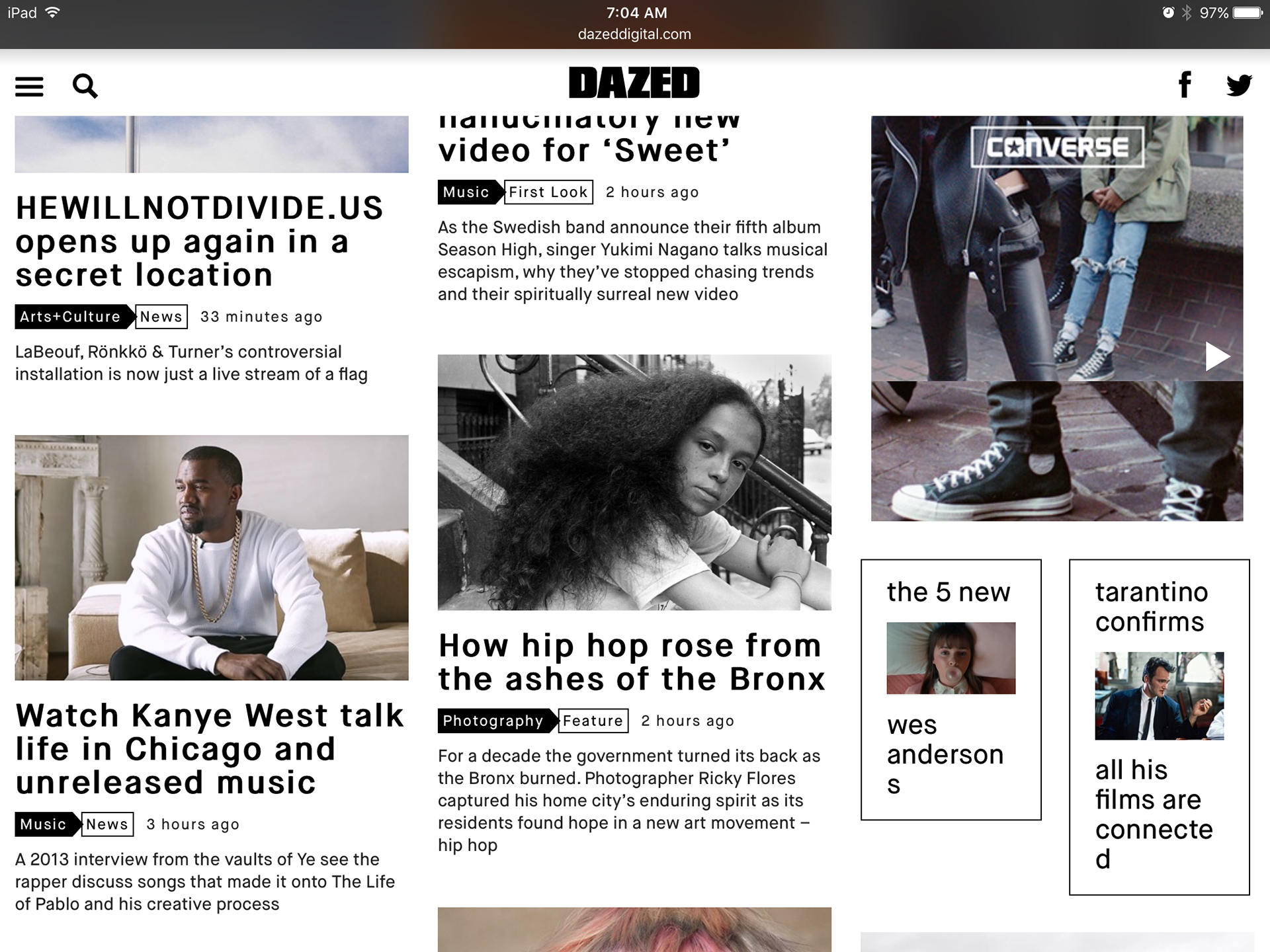The width and height of the screenshot is (1270, 952).
Task: Tap the DAZED logo
Action: pos(634,83)
